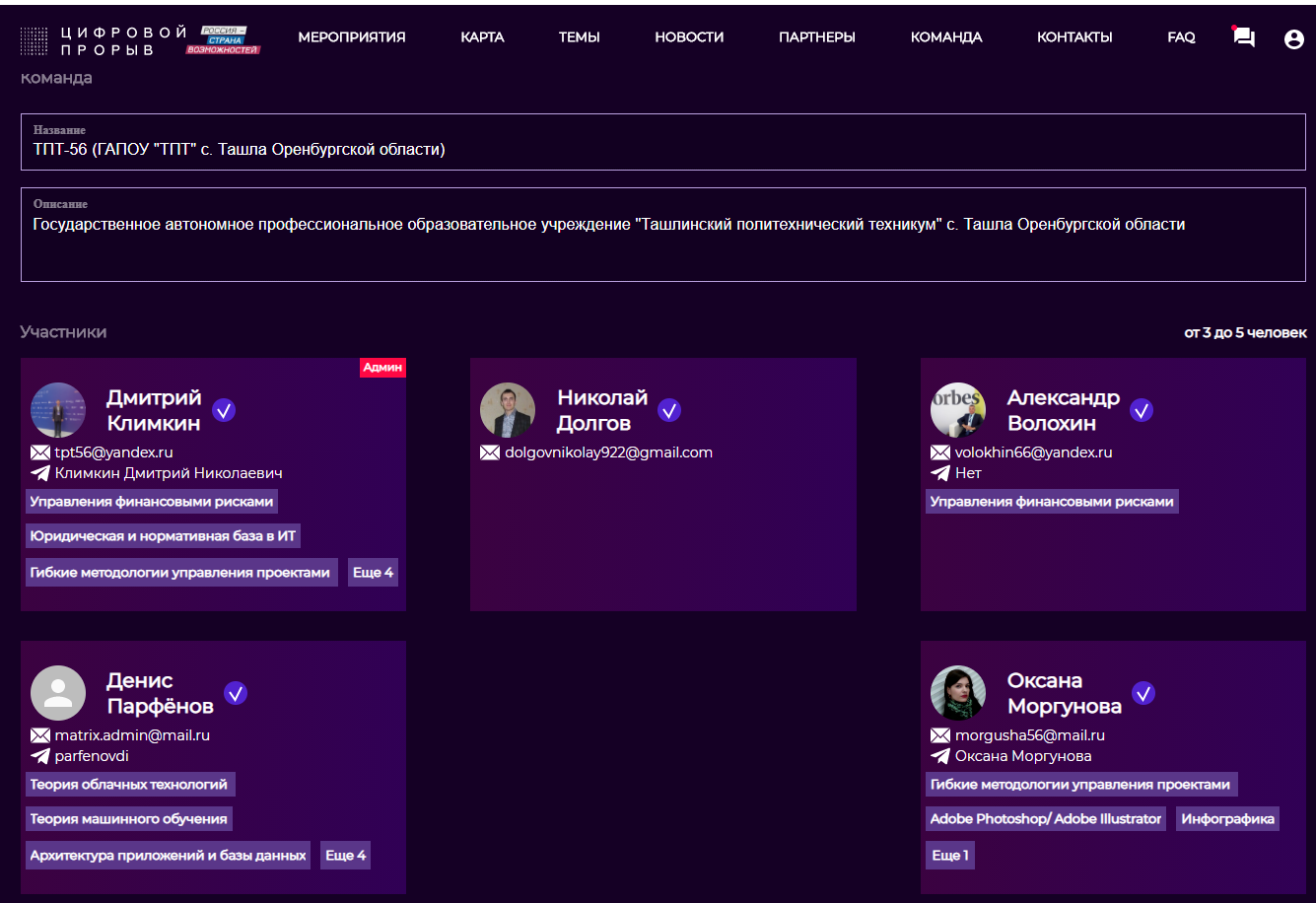1316x903 pixels.
Task: Expand Еще 4 skills for Дмитрий Климкин
Action: click(374, 573)
